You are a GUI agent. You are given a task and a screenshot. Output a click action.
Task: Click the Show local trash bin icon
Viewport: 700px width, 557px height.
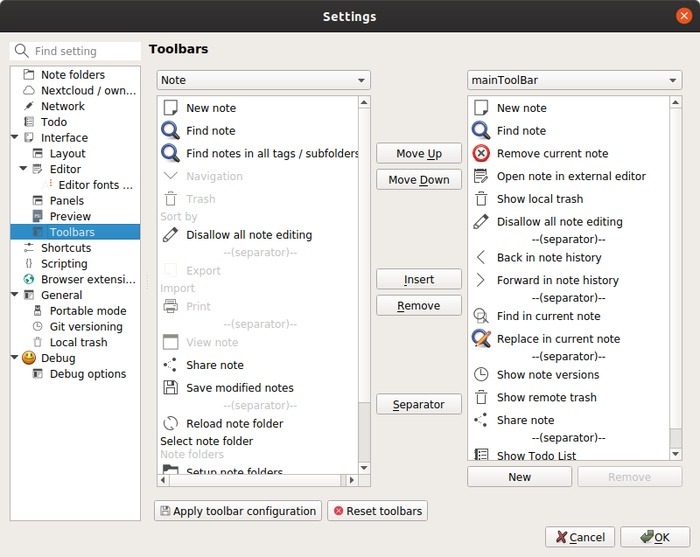[481, 199]
